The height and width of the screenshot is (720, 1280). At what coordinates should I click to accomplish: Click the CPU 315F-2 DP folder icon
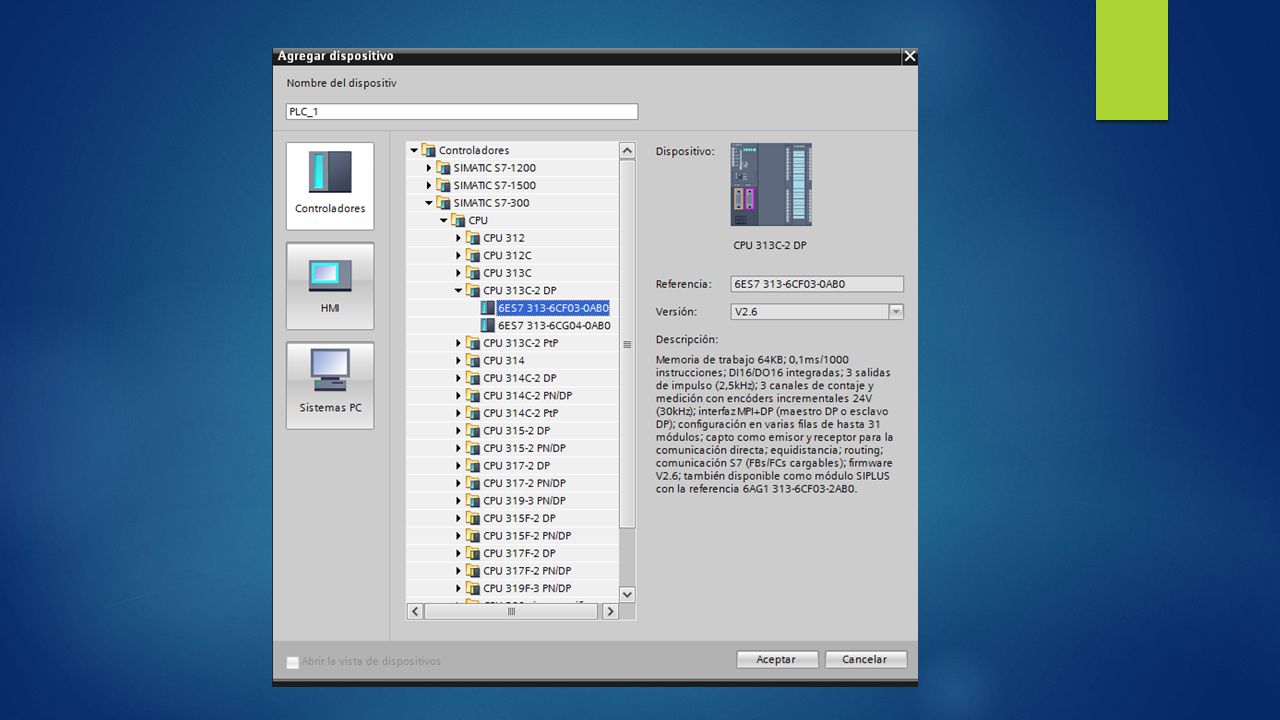tap(474, 518)
